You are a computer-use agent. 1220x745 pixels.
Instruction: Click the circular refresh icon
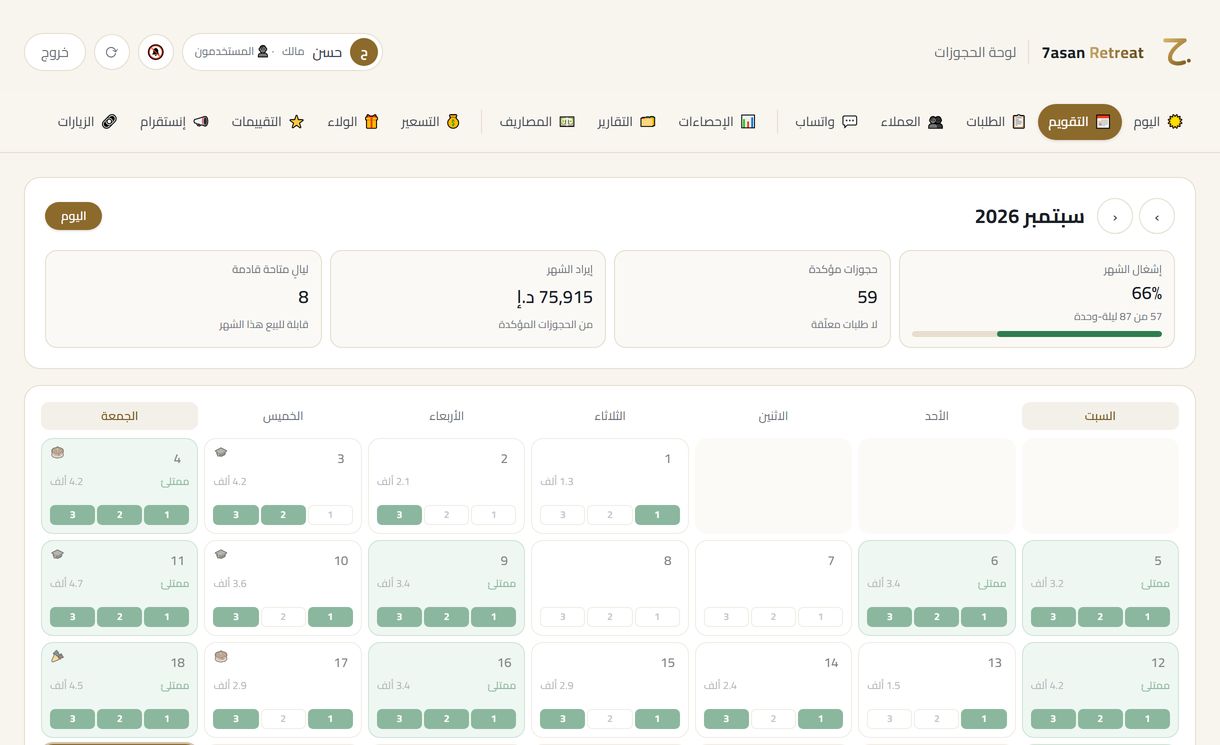click(112, 52)
